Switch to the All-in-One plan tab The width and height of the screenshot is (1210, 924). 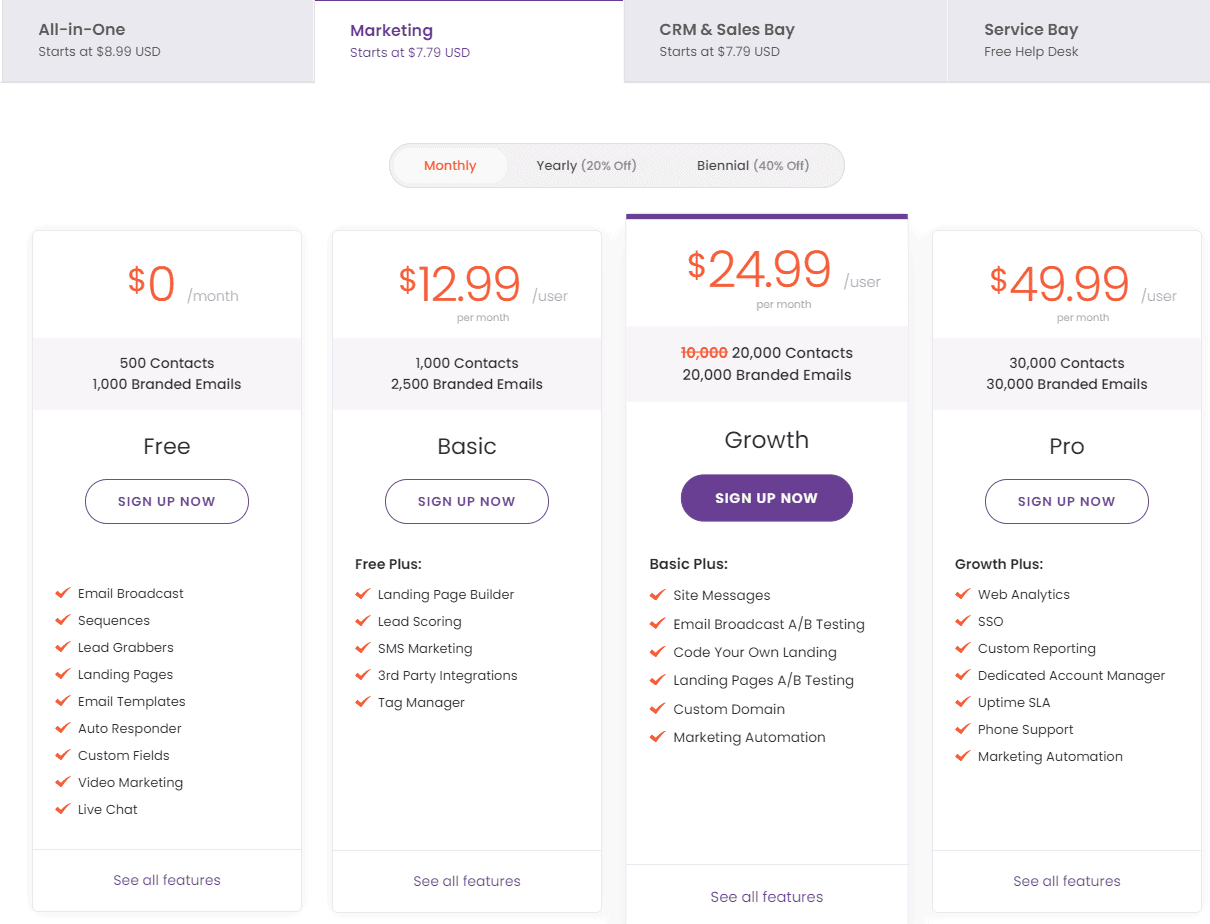point(157,40)
